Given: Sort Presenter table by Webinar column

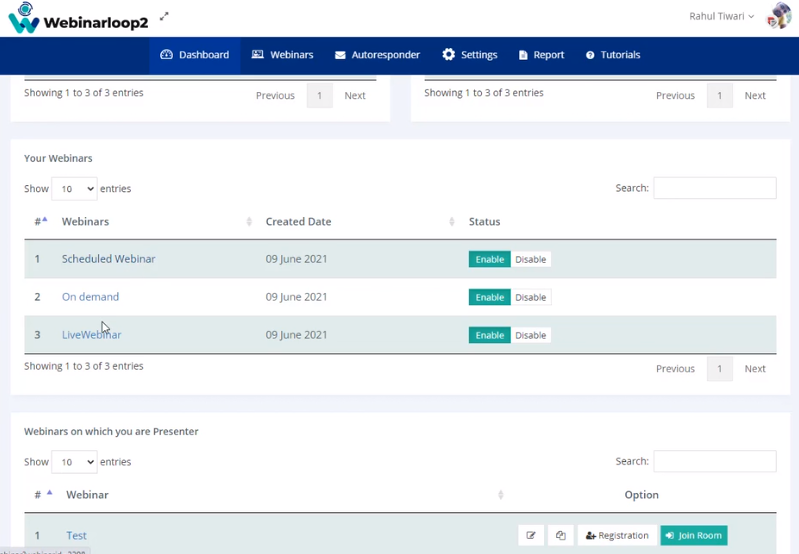Looking at the screenshot, I should [87, 495].
